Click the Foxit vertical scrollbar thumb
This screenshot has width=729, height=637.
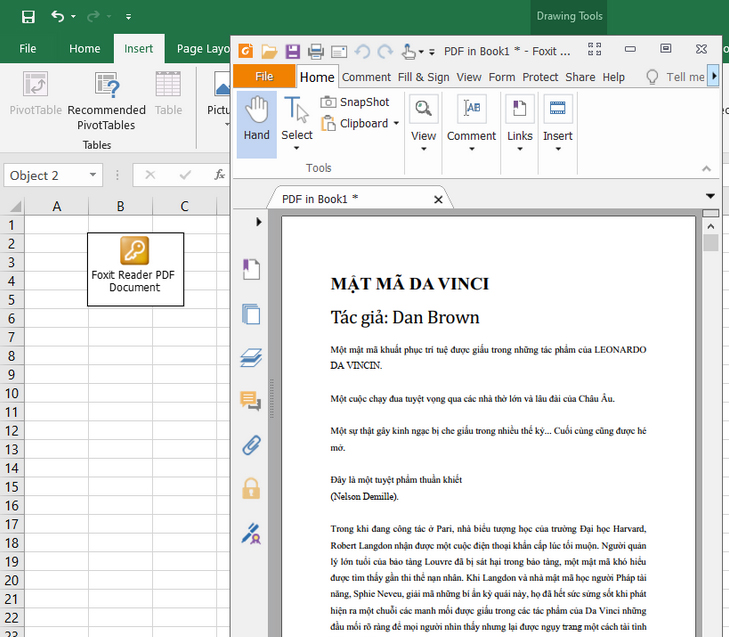(x=711, y=243)
